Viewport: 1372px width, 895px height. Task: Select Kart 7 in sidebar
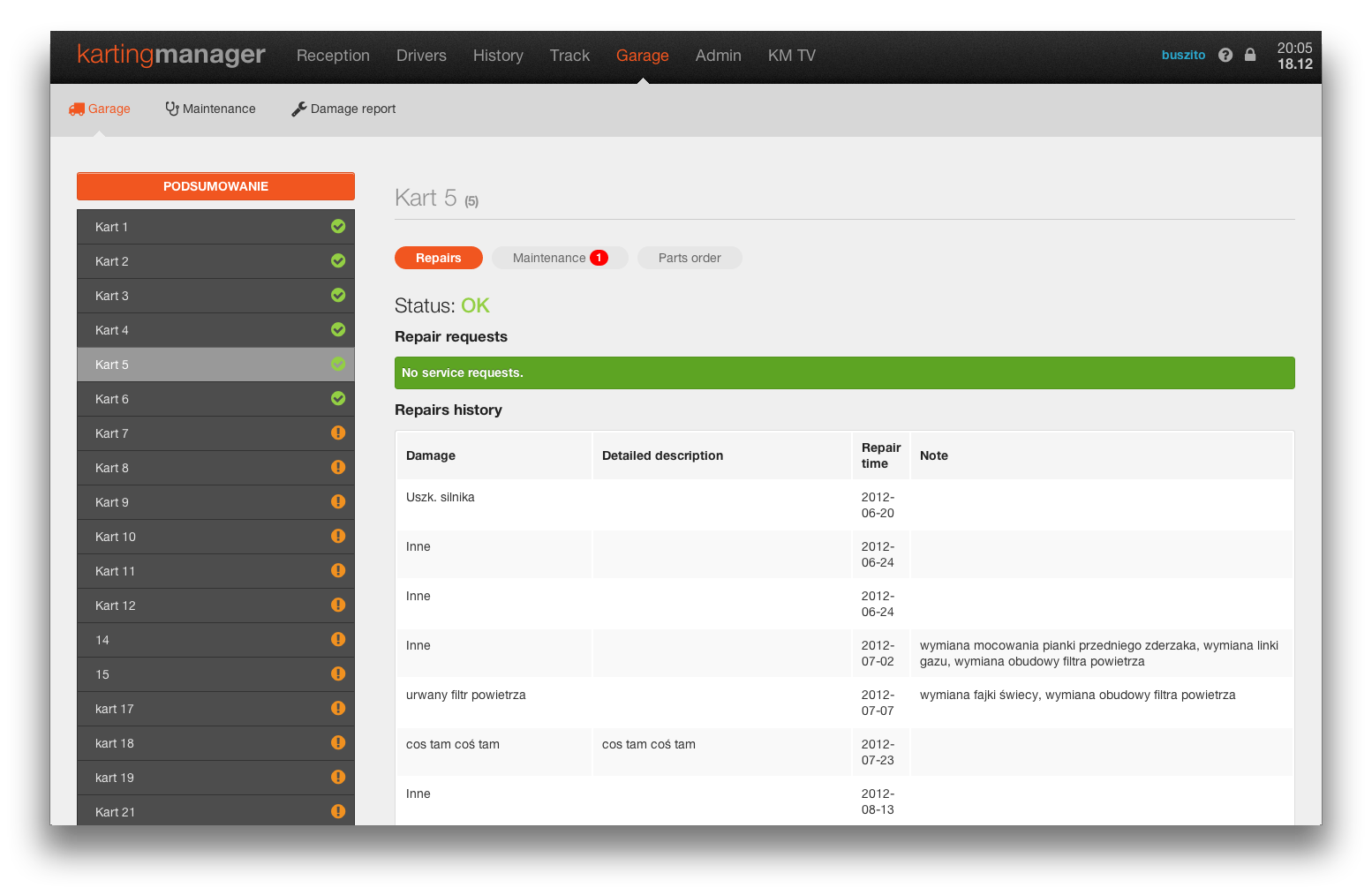coord(215,433)
